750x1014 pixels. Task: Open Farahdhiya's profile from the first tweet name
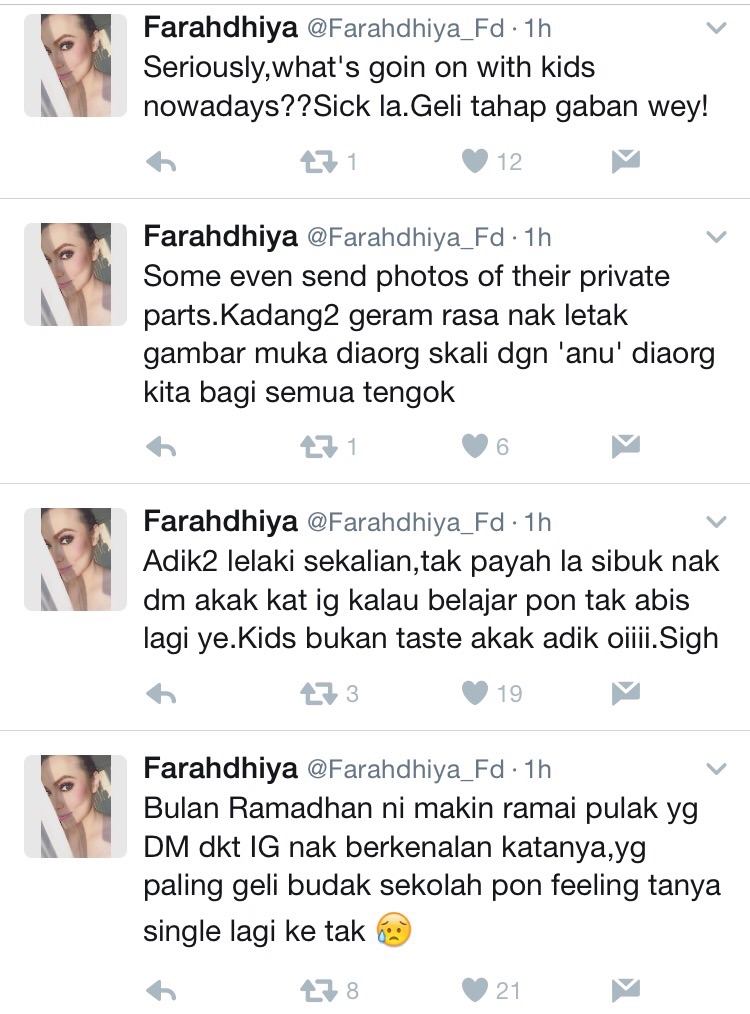click(x=220, y=28)
